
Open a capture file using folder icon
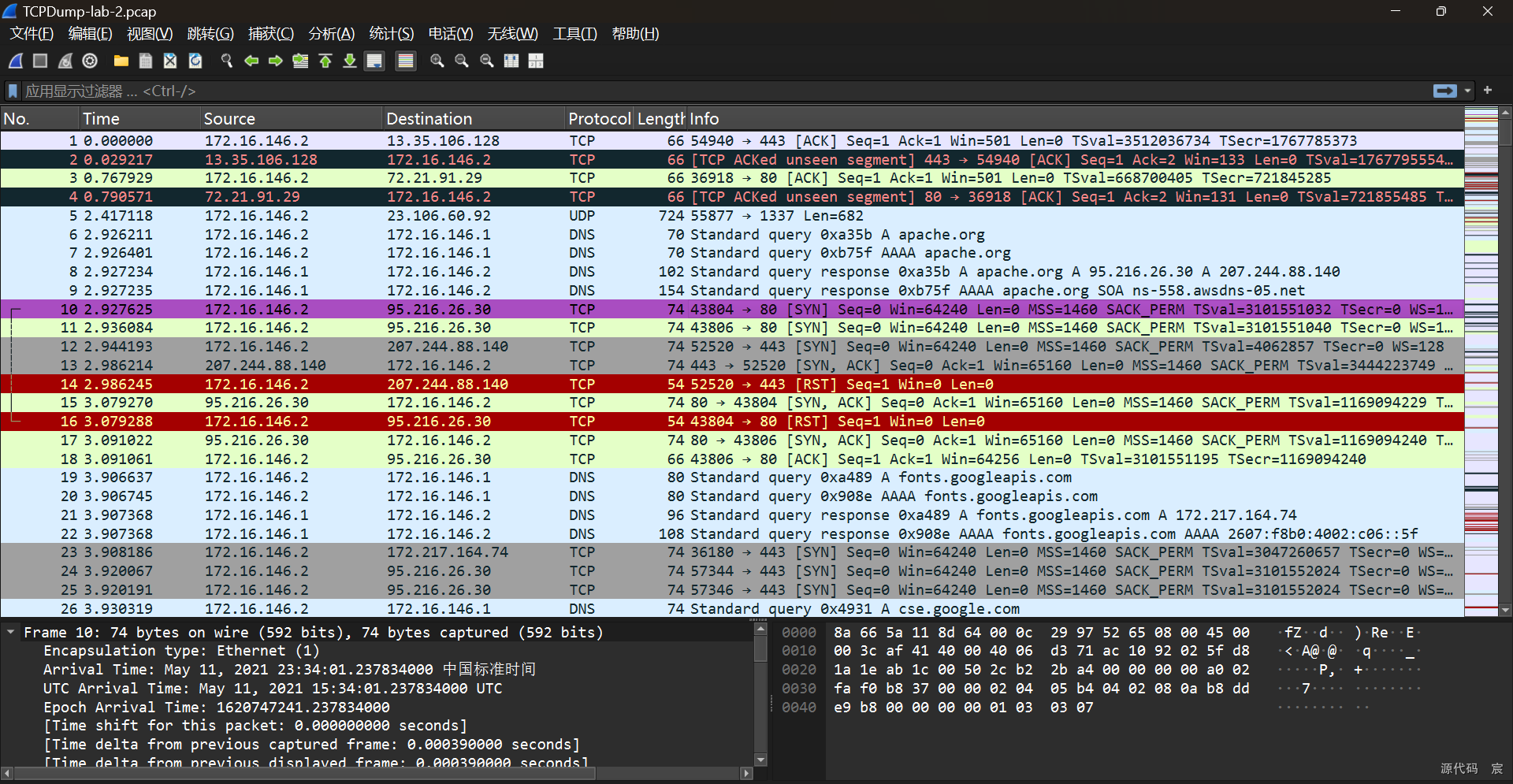121,61
